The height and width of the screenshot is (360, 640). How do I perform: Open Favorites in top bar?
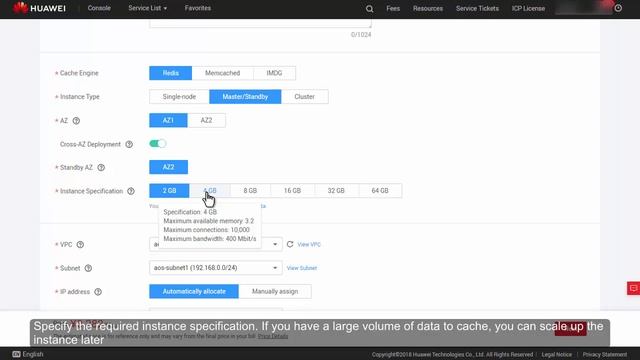pyautogui.click(x=198, y=8)
